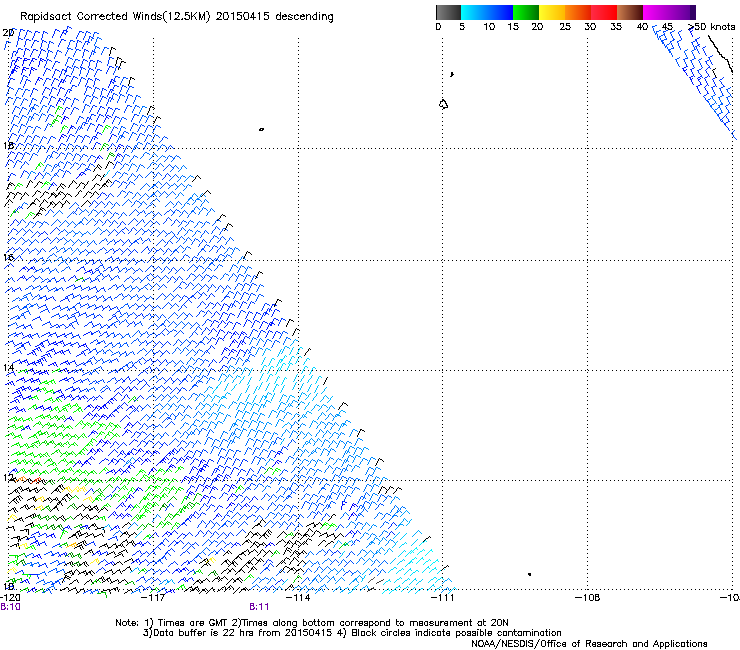Click the legend value '10'

tap(489, 27)
